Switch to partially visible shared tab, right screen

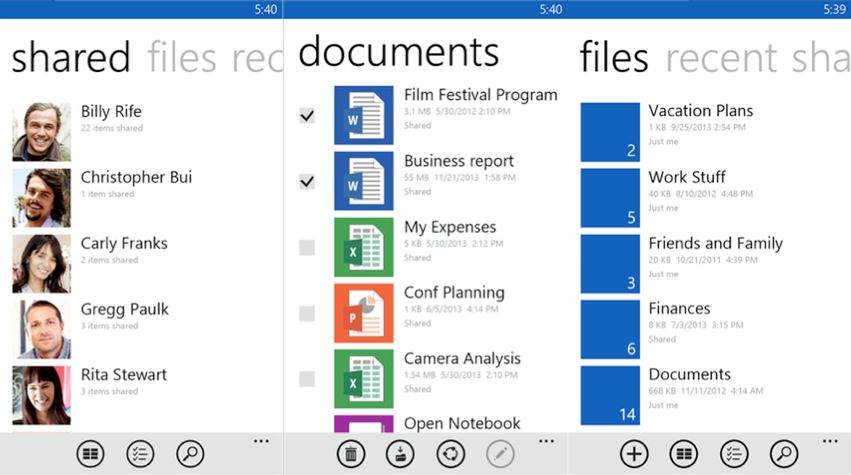click(821, 57)
